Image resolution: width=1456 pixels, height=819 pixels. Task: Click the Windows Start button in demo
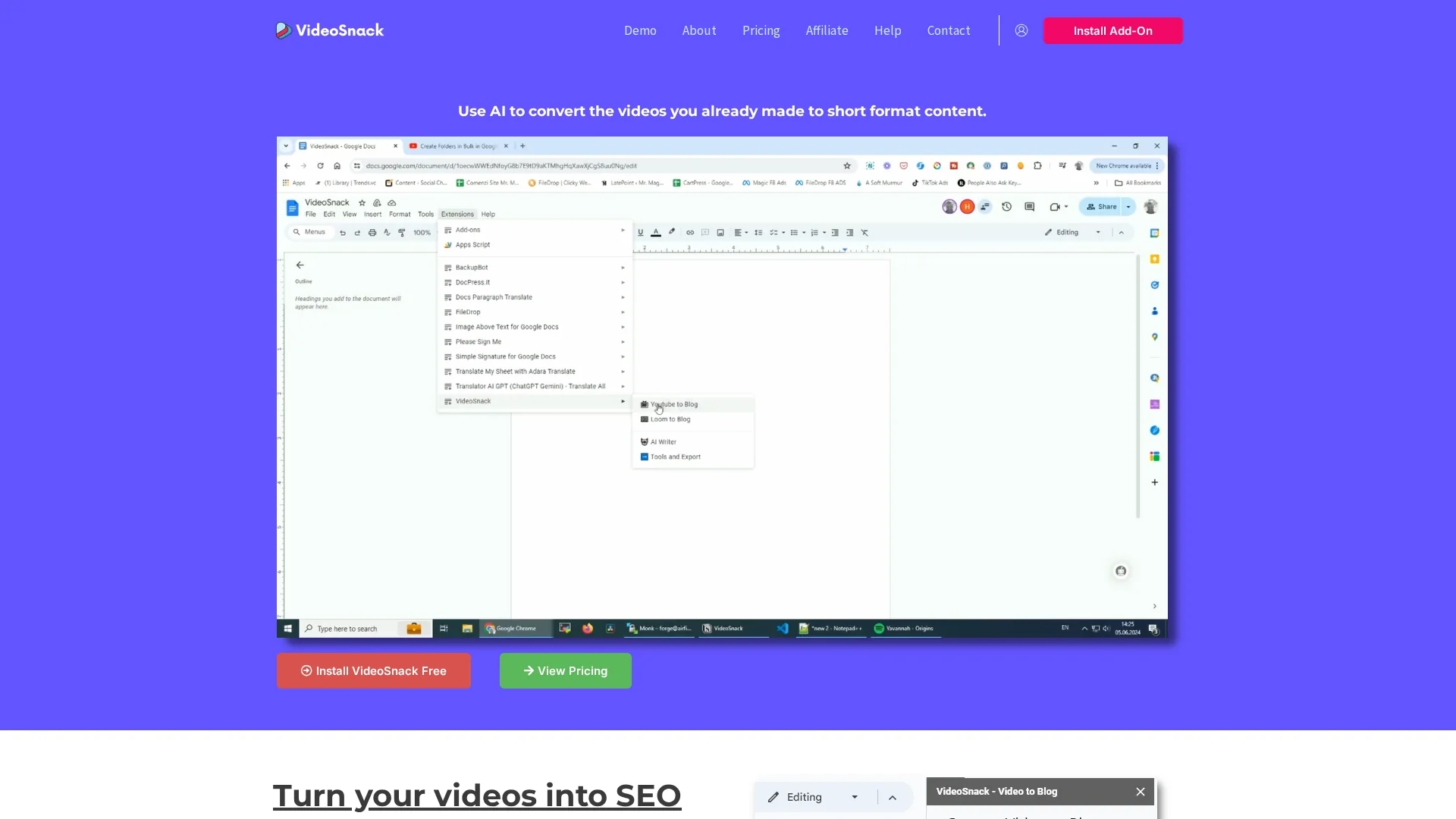click(287, 629)
